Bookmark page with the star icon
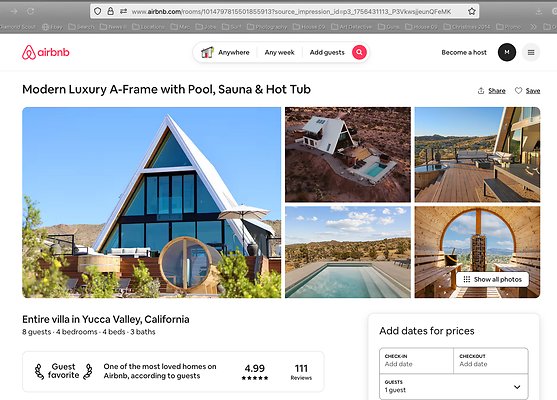 click(471, 11)
